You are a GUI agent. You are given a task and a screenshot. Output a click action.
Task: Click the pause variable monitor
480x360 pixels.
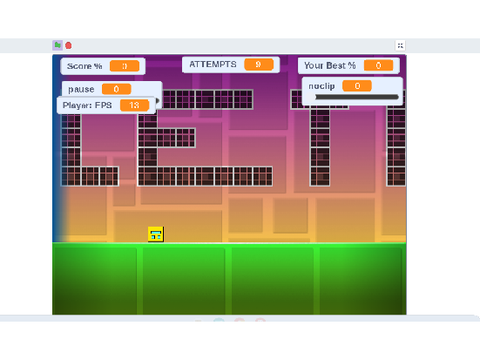pos(112,89)
